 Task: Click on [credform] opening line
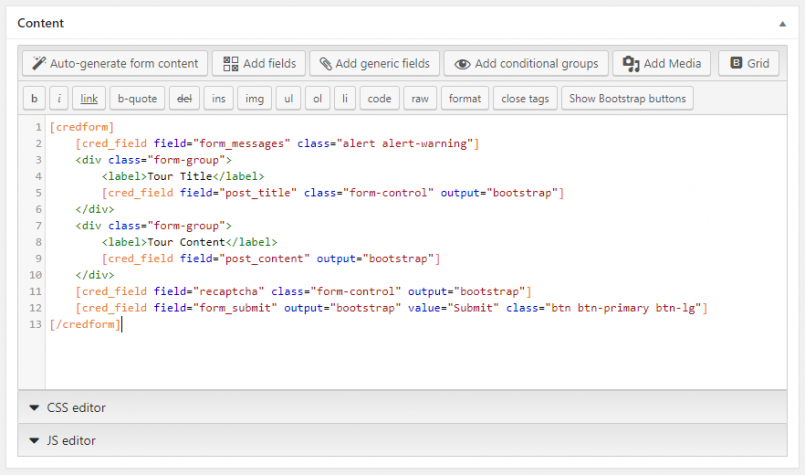point(82,127)
